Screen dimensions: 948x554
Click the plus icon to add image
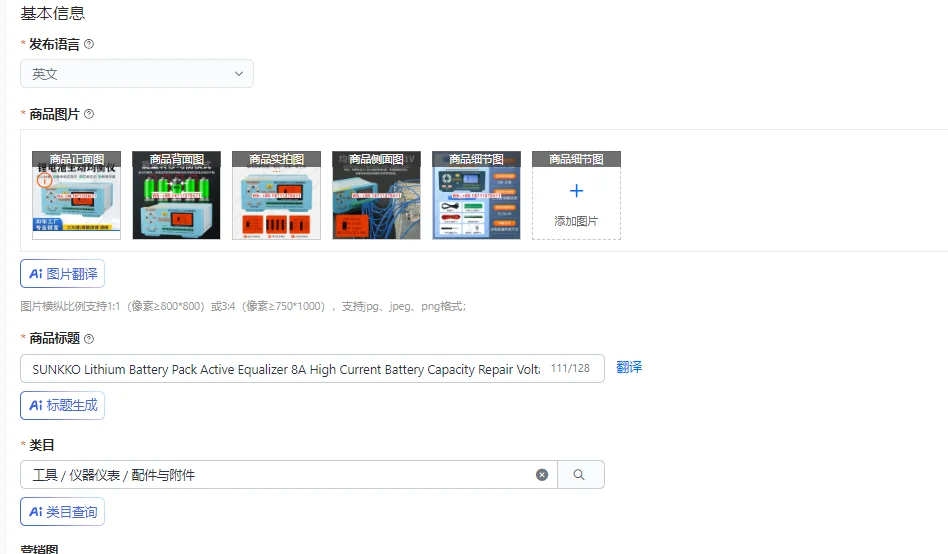(x=577, y=191)
